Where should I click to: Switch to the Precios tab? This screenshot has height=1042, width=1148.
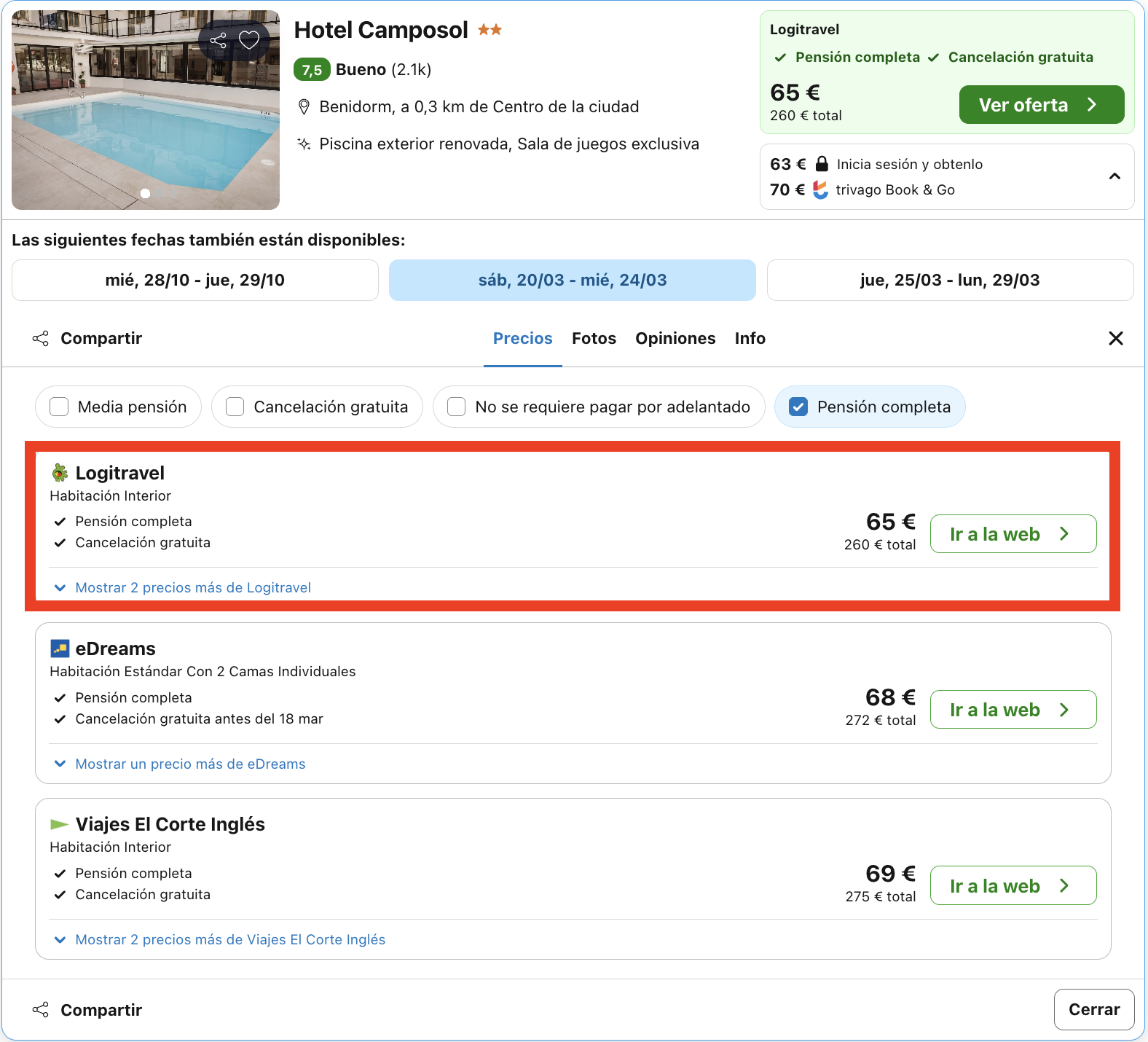click(x=523, y=338)
